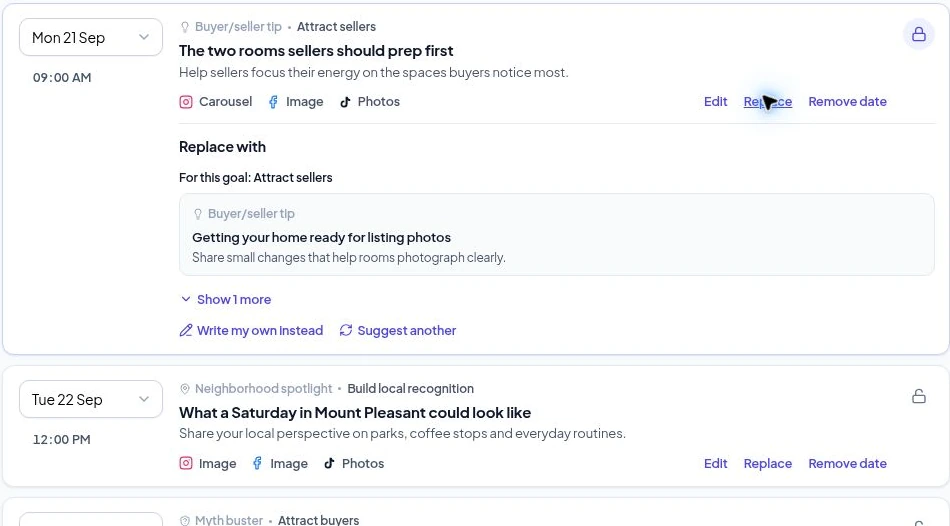Select the listing photos suggestion card

tap(556, 235)
